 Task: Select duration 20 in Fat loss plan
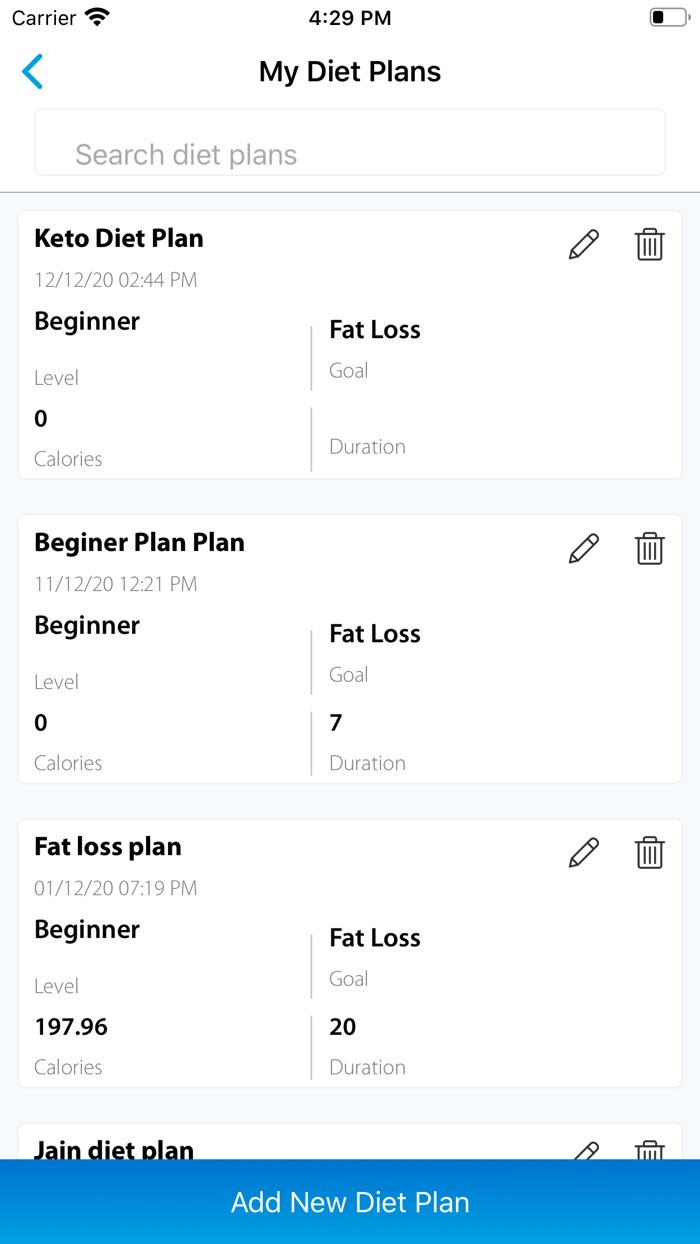click(x=343, y=1027)
